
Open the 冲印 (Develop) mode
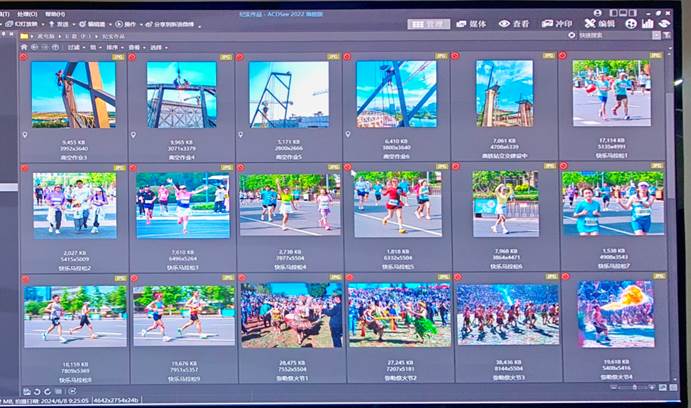click(557, 23)
